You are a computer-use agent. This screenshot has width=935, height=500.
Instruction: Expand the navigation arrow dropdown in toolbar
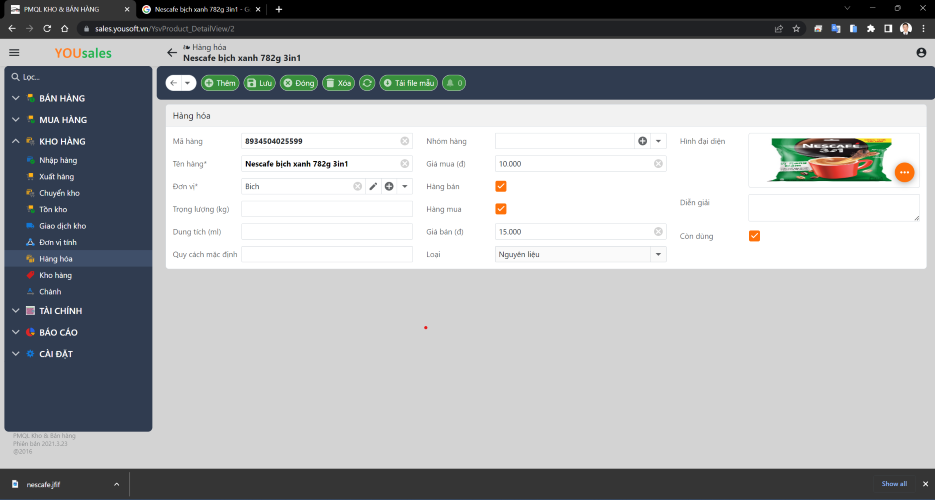188,83
